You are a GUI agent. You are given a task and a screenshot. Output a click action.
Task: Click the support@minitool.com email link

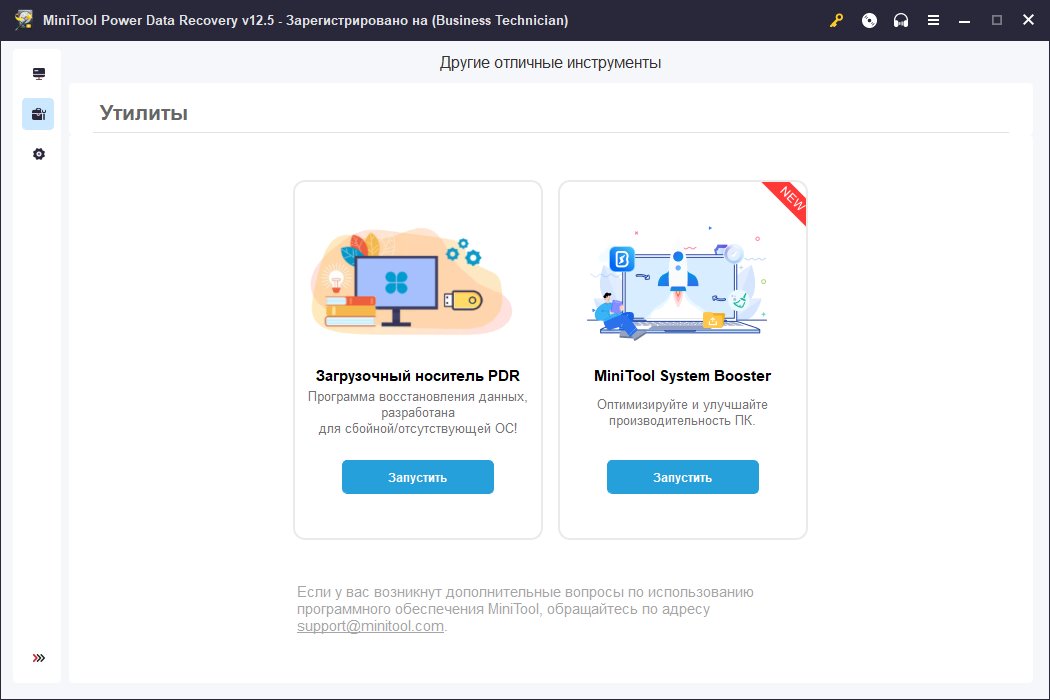(370, 626)
